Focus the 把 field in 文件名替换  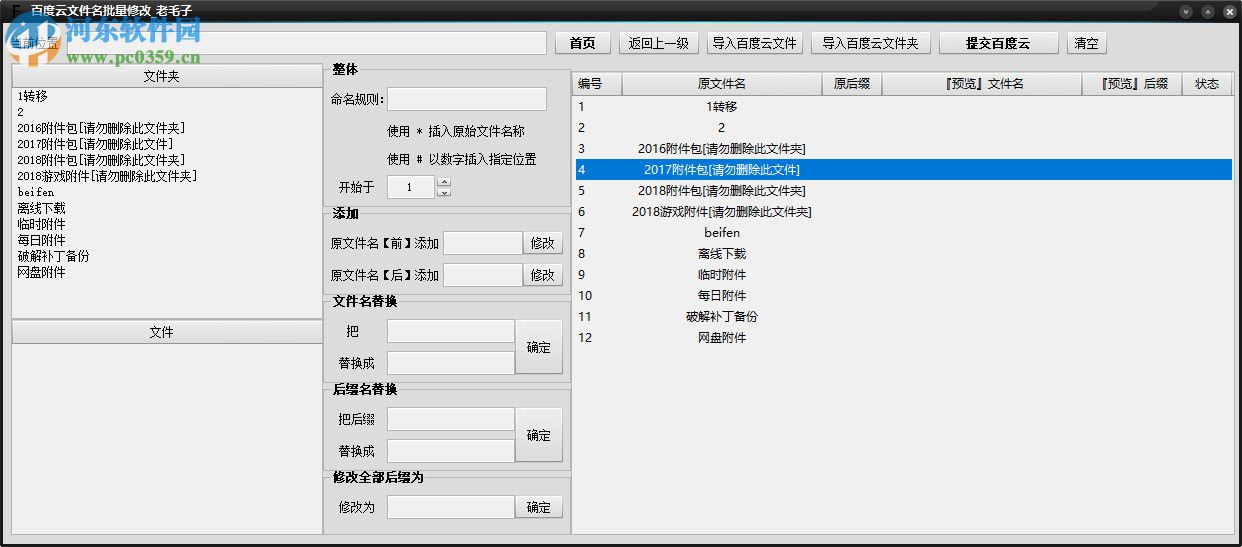coord(451,331)
